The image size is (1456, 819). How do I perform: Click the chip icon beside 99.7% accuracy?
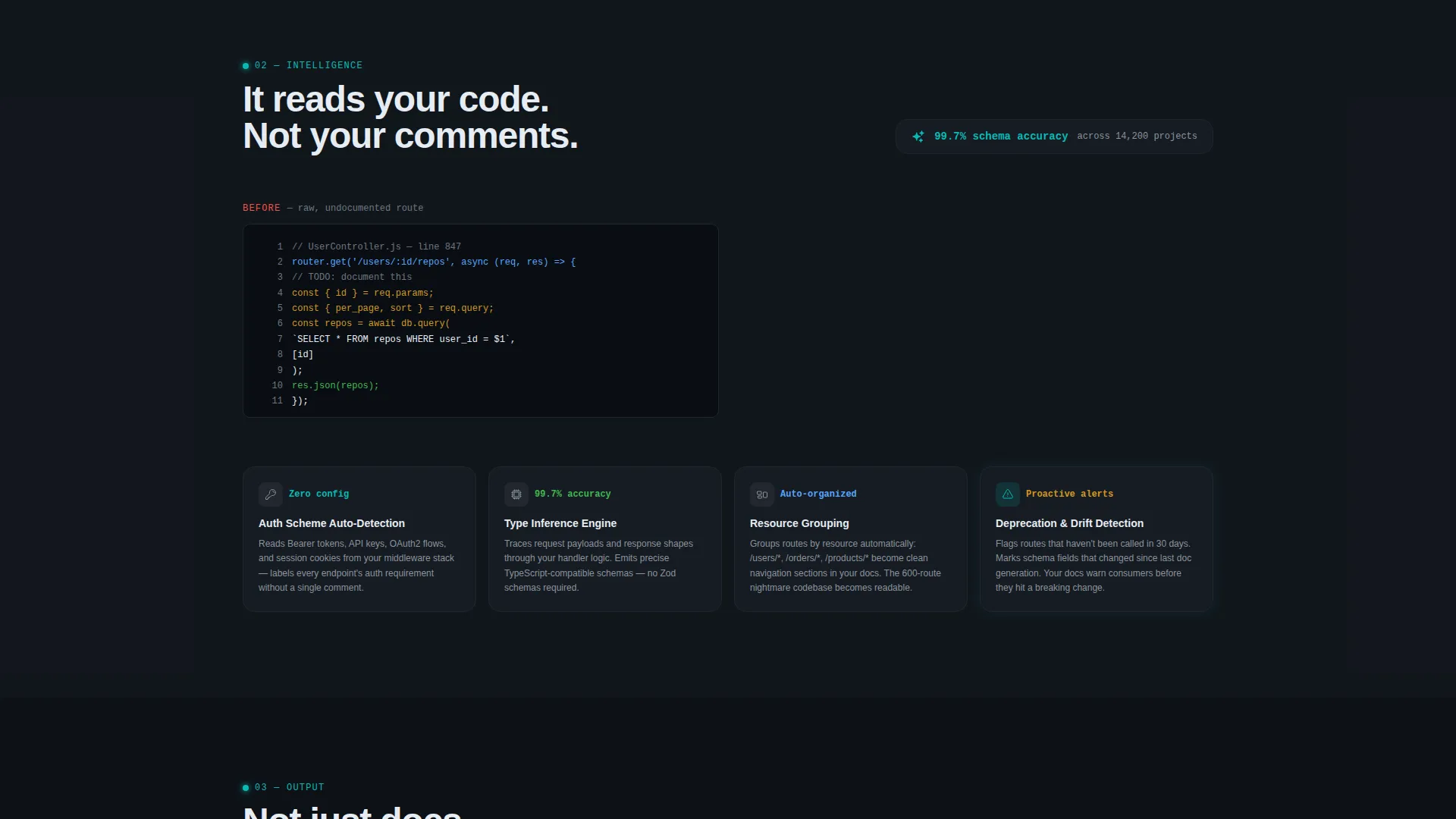(x=516, y=494)
